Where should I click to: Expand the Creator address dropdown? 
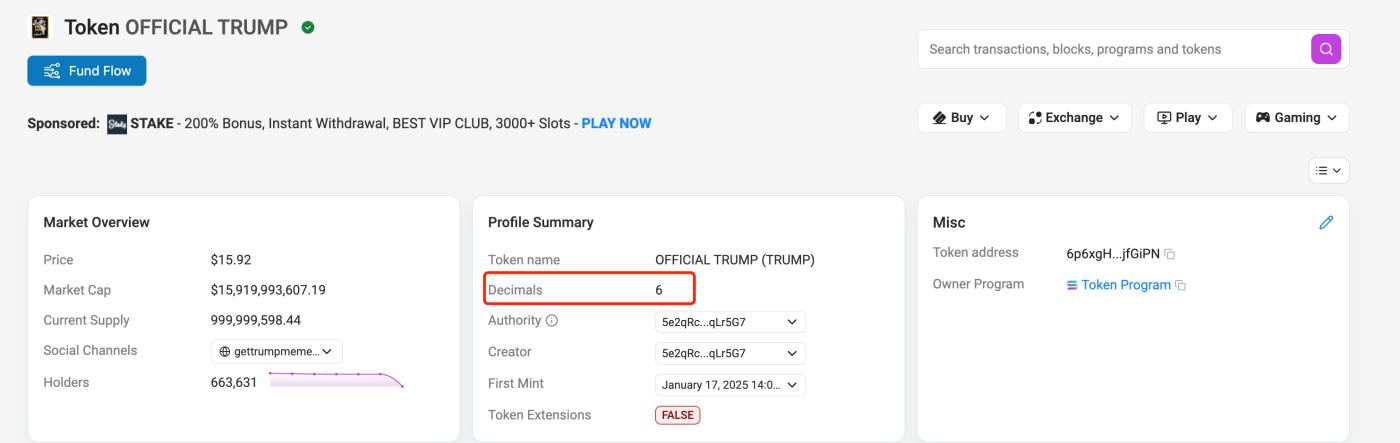pyautogui.click(x=729, y=353)
